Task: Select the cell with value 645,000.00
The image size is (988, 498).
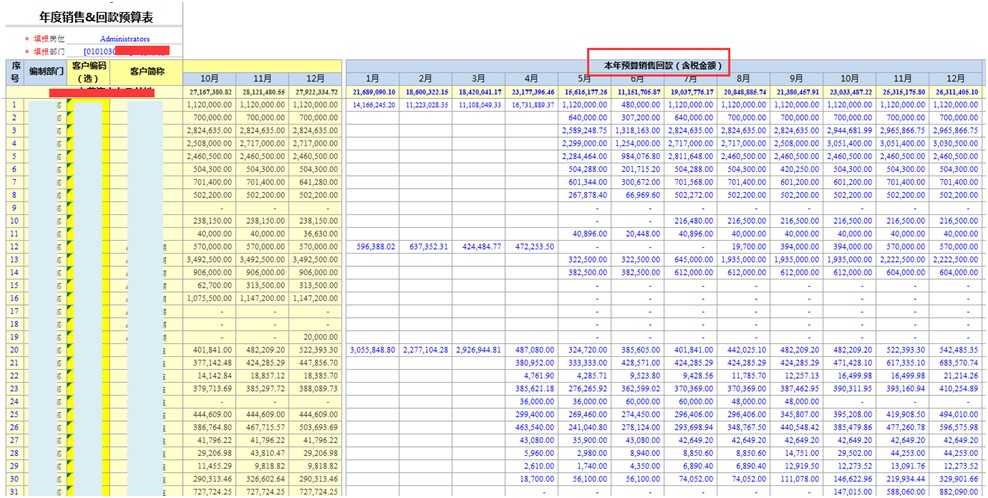Action: click(690, 259)
